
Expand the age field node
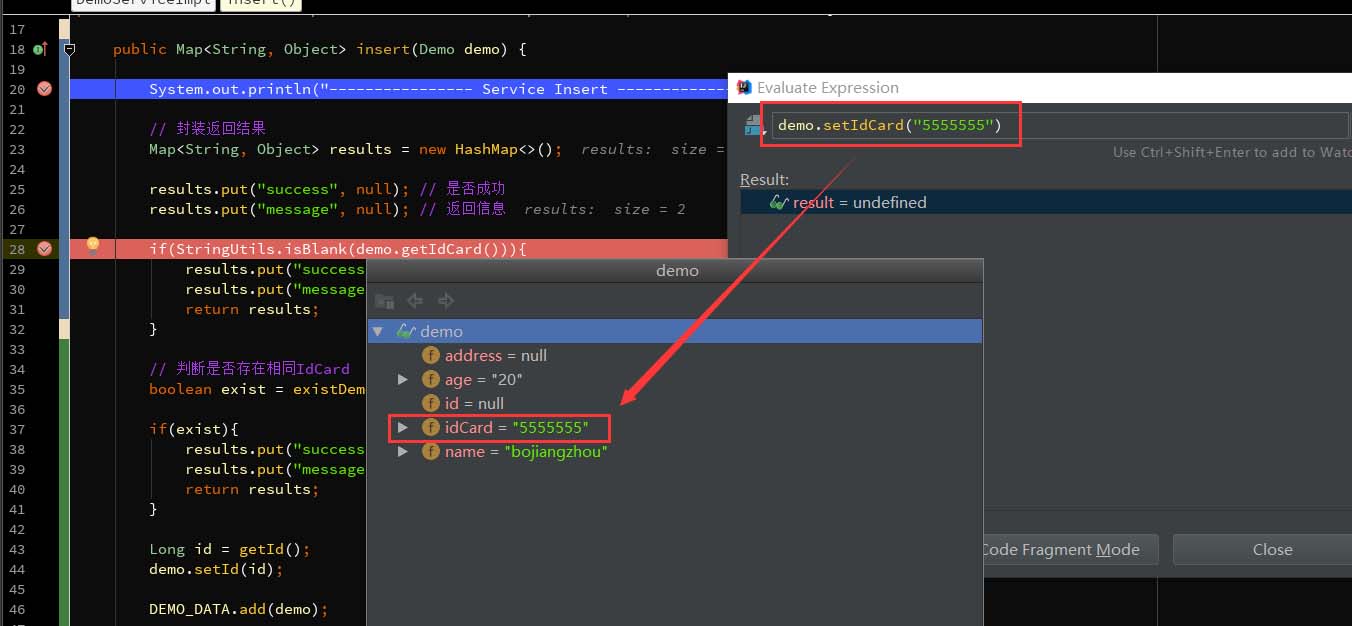tap(402, 379)
